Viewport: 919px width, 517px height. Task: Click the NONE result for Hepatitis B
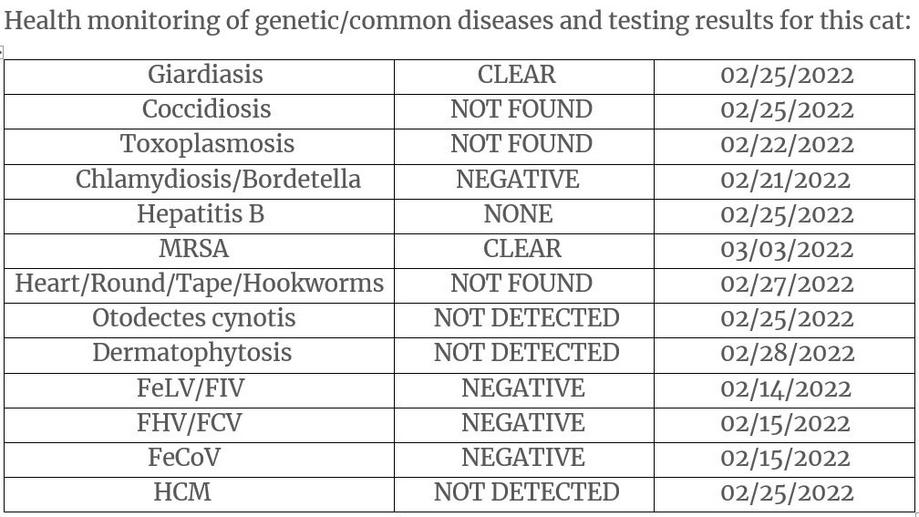[517, 214]
